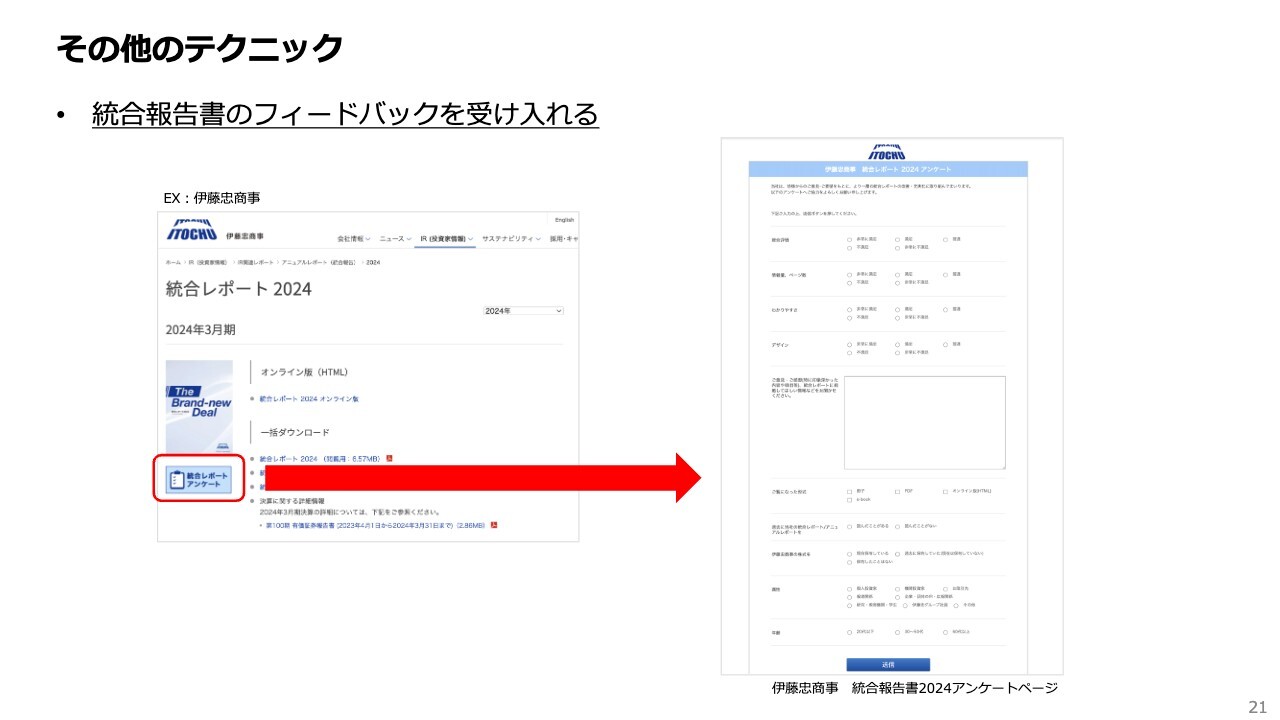Select 現在保有している shareholding option
Image resolution: width=1280 pixels, height=720 pixels.
(849, 554)
